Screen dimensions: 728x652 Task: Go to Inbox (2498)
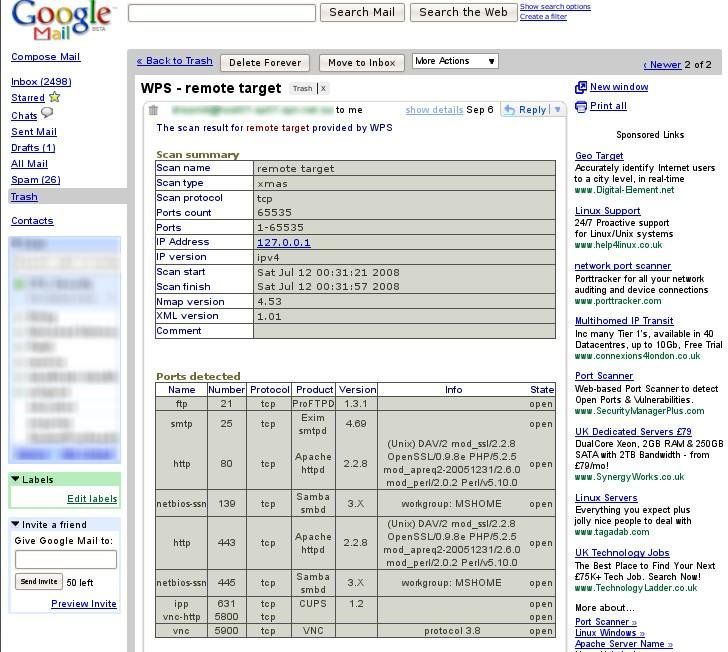click(x=41, y=82)
